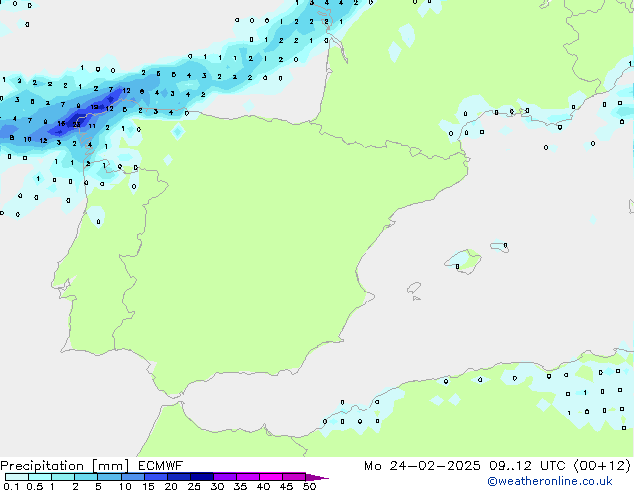Pick the 10–15 mm legend color swatch
634x490 pixels.
click(x=132, y=477)
